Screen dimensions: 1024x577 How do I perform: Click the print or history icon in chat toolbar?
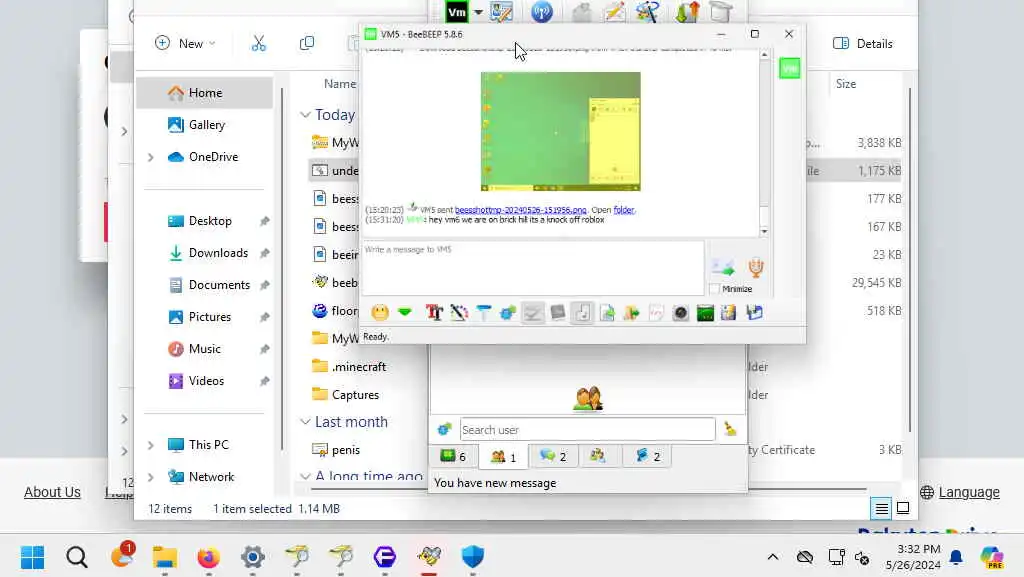729,313
